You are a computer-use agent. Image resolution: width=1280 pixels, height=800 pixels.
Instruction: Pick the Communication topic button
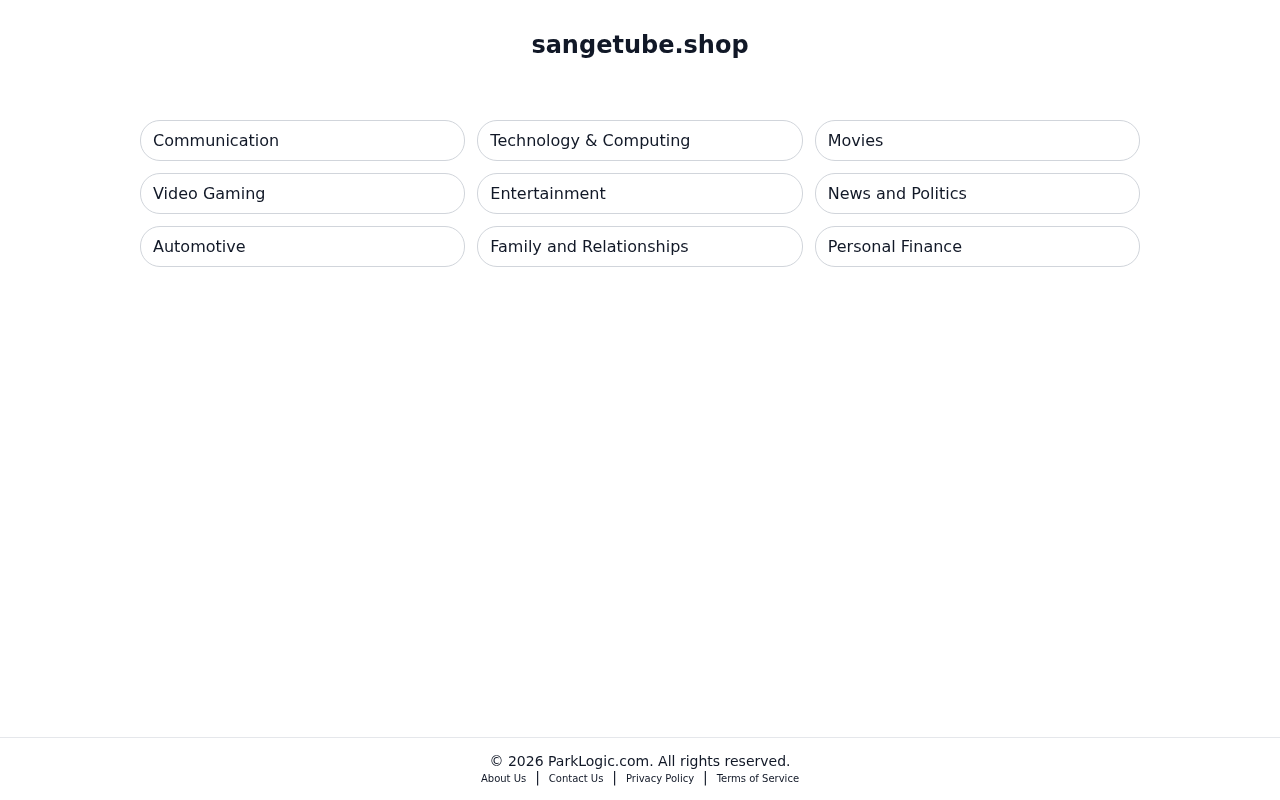[302, 140]
